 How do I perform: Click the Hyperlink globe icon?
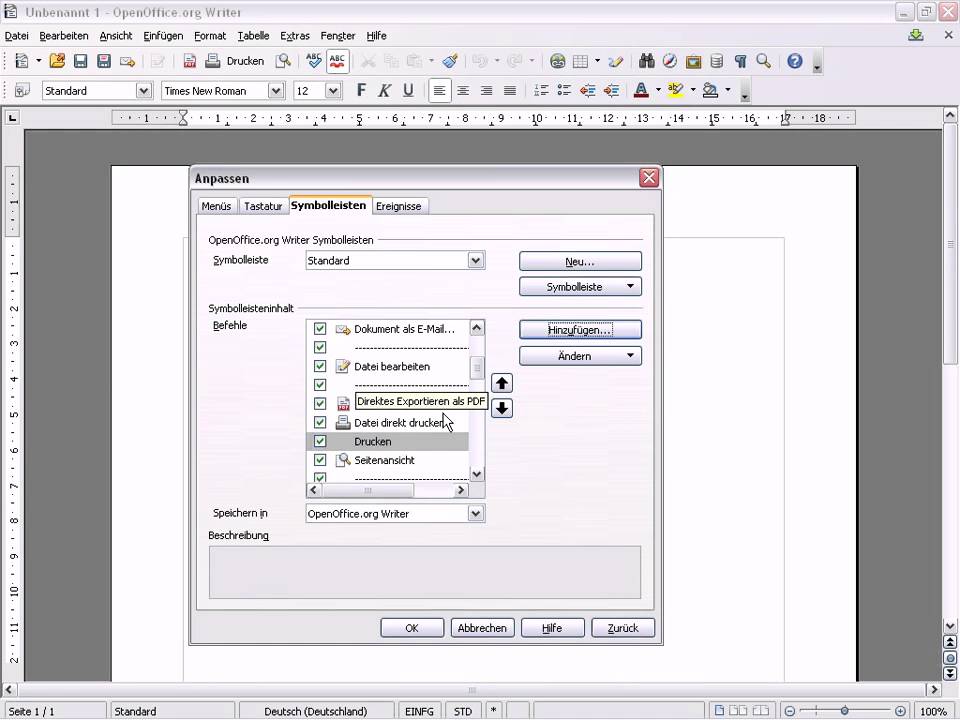pyautogui.click(x=557, y=61)
